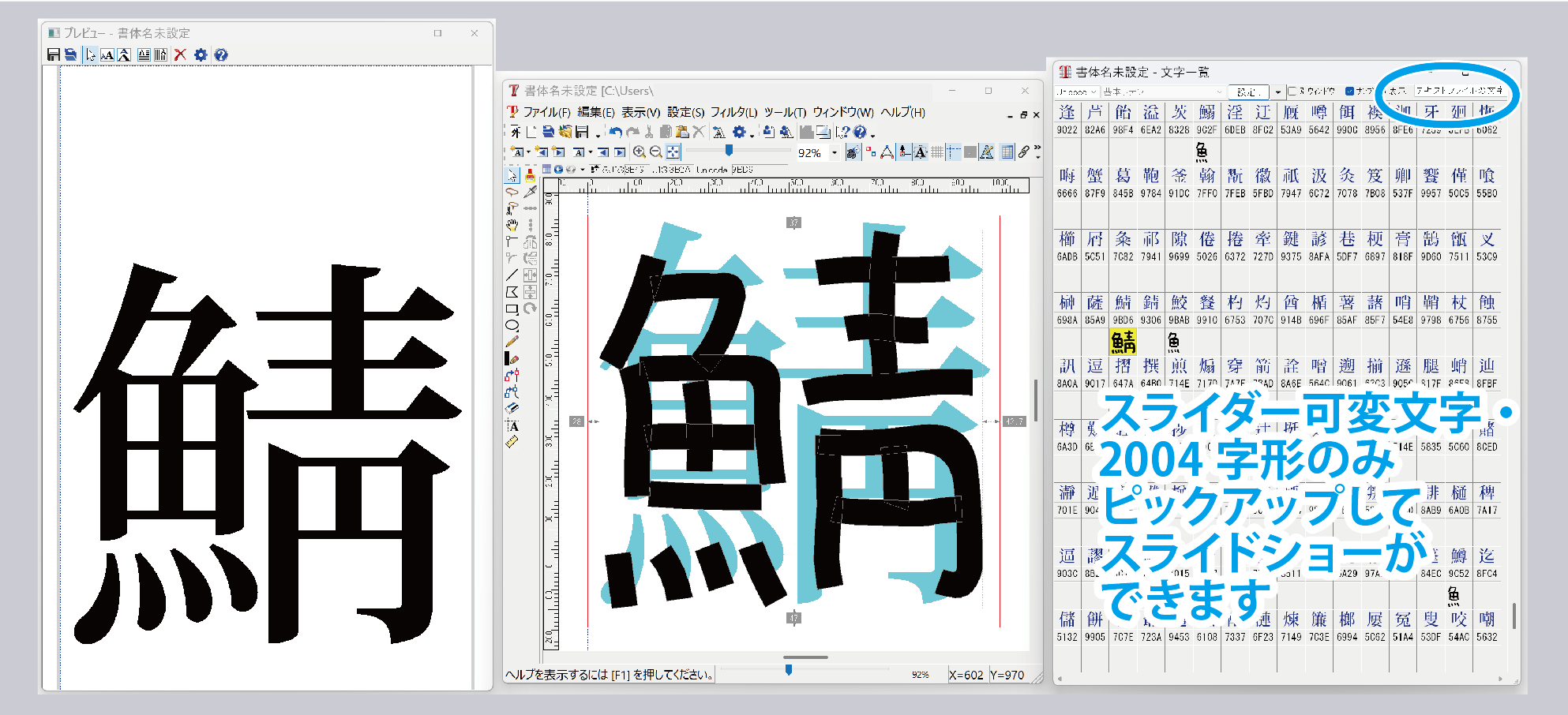
Task: Uncheck the checked box in the character list toolbar
Action: point(1349,92)
